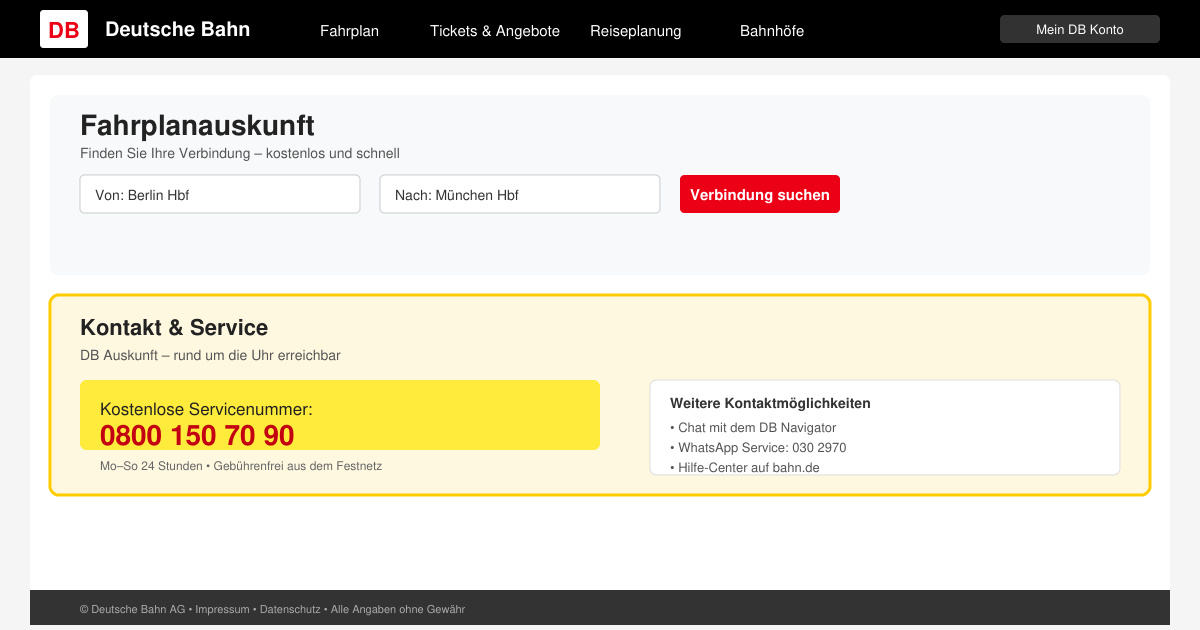Open the Bahnhöfe menu item

click(x=772, y=31)
